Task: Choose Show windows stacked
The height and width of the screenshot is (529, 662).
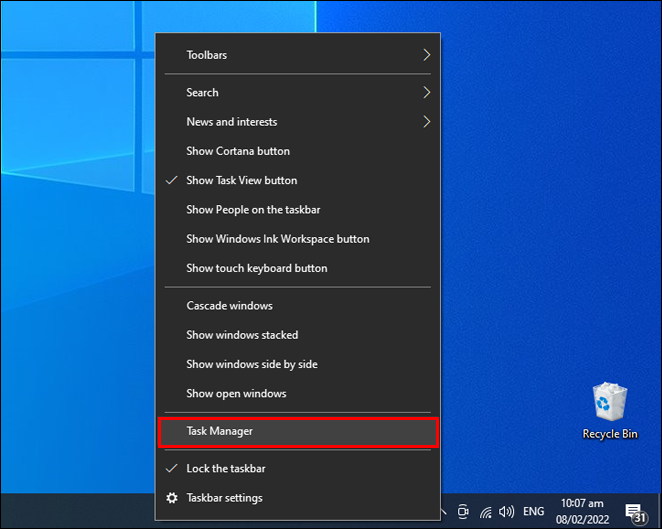Action: (298, 335)
